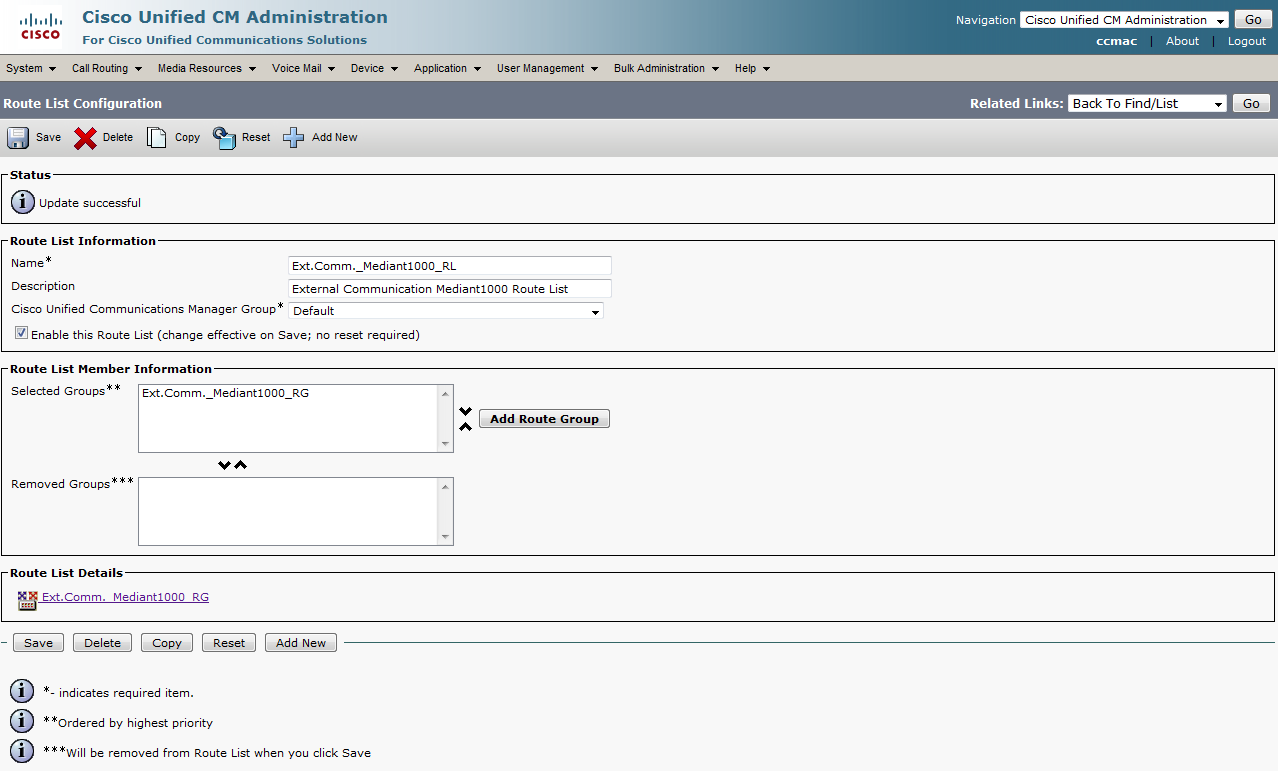Open the Call Routing menu
The width and height of the screenshot is (1280, 771).
coord(106,68)
